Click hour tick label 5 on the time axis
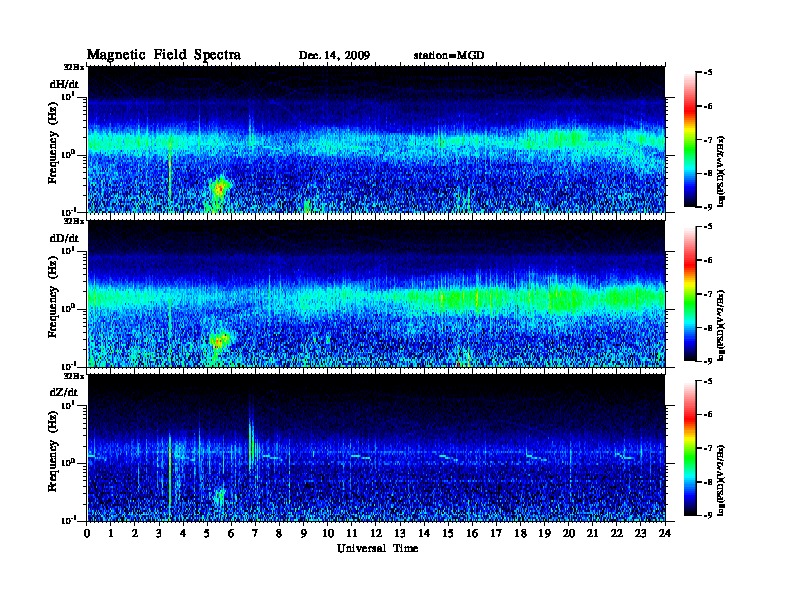Screen dimensions: 792x612 click(x=207, y=533)
